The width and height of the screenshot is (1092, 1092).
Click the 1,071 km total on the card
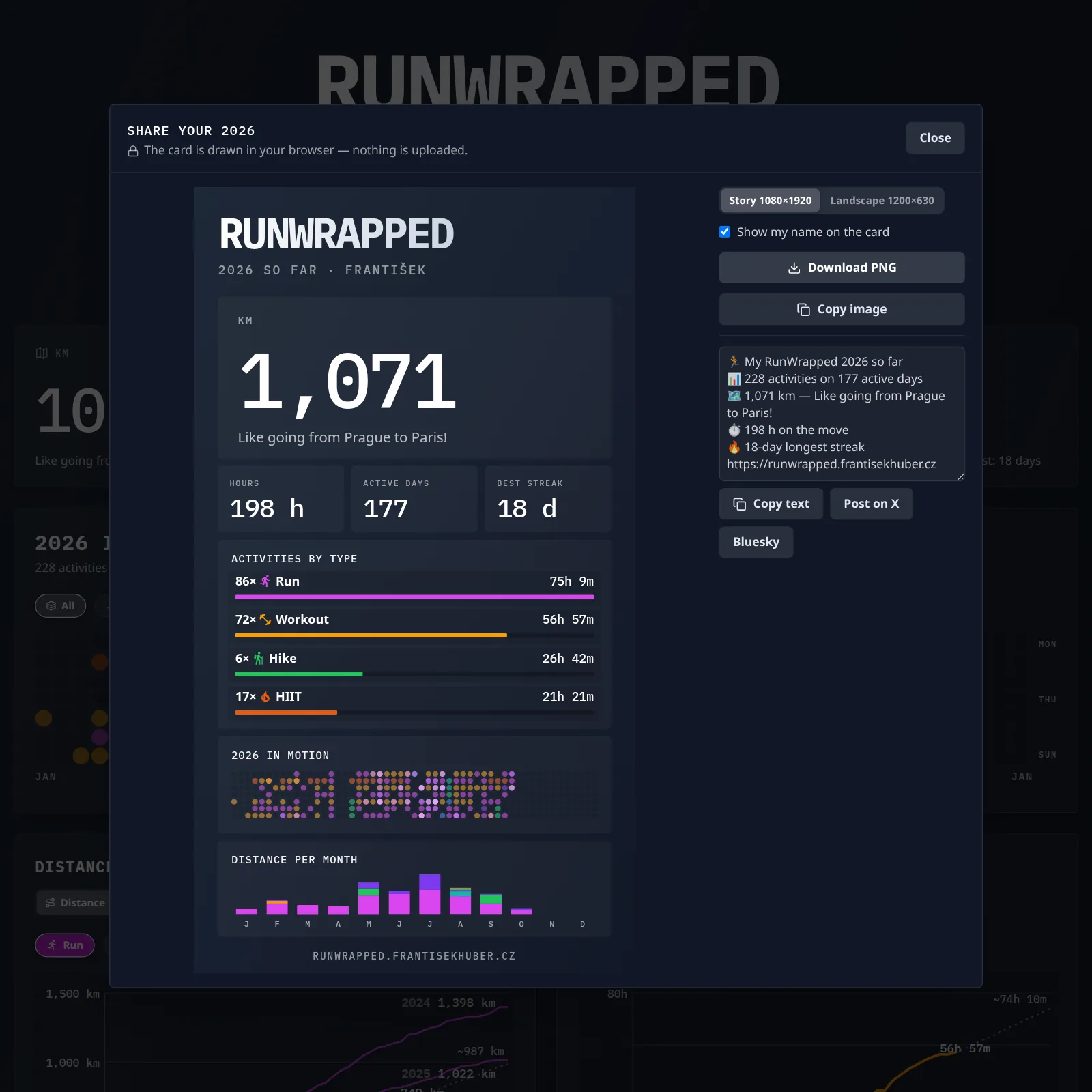click(348, 382)
